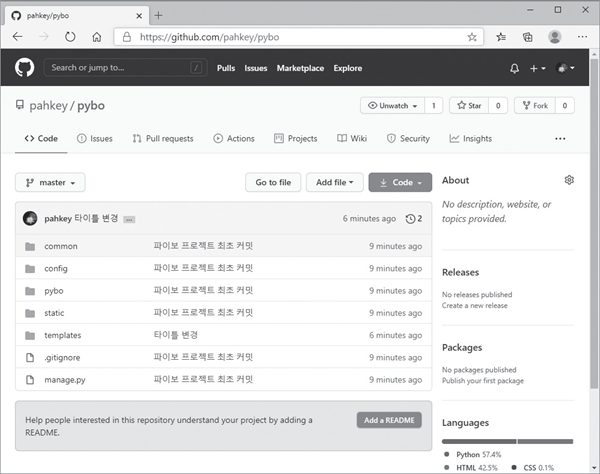Open the master branch dropdown
The height and width of the screenshot is (474, 600).
50,182
